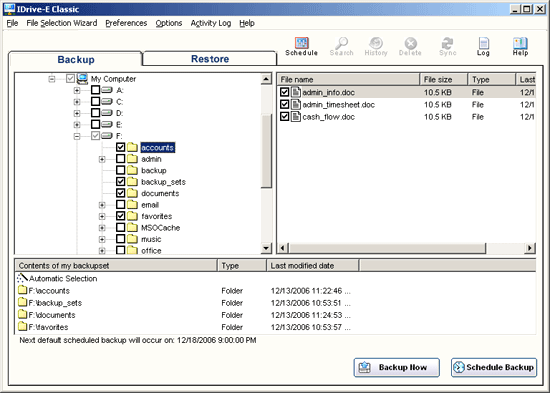Image resolution: width=550 pixels, height=393 pixels.
Task: Check the C: drive checkbox
Action: coord(95,101)
